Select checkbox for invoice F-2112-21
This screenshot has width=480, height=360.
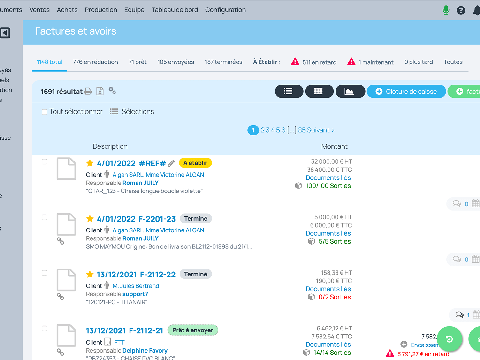click(x=44, y=329)
